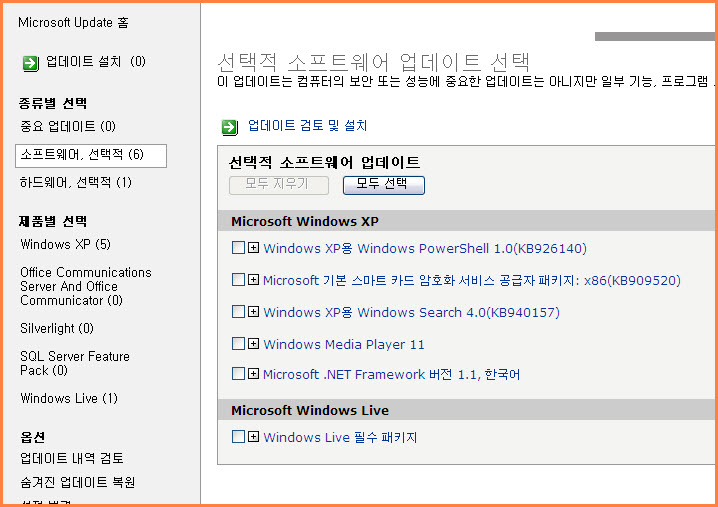This screenshot has height=507, width=718.
Task: Open Windows Live 필수 패키지 link
Action: [340, 437]
